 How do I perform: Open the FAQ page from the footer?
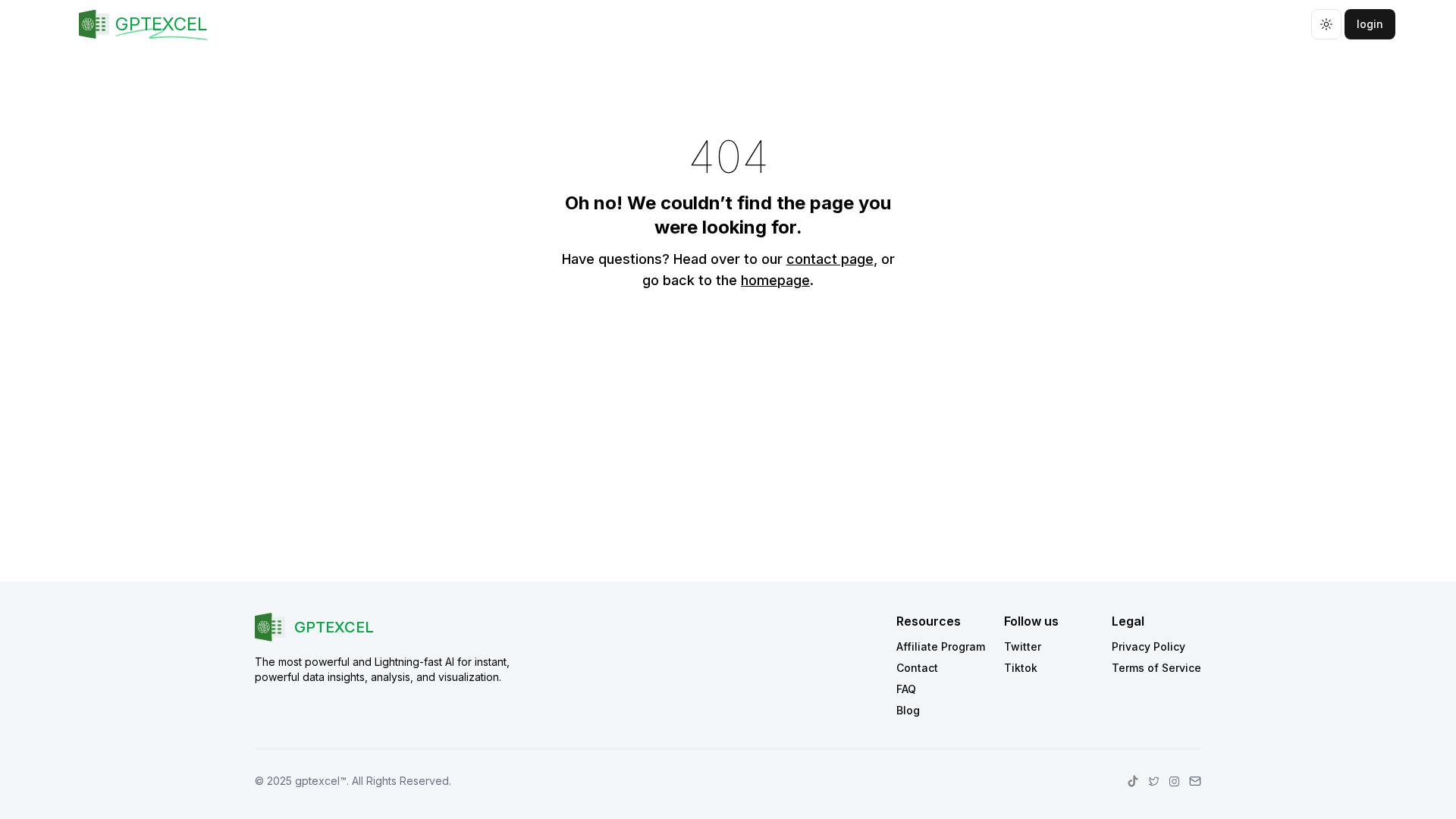pyautogui.click(x=905, y=689)
